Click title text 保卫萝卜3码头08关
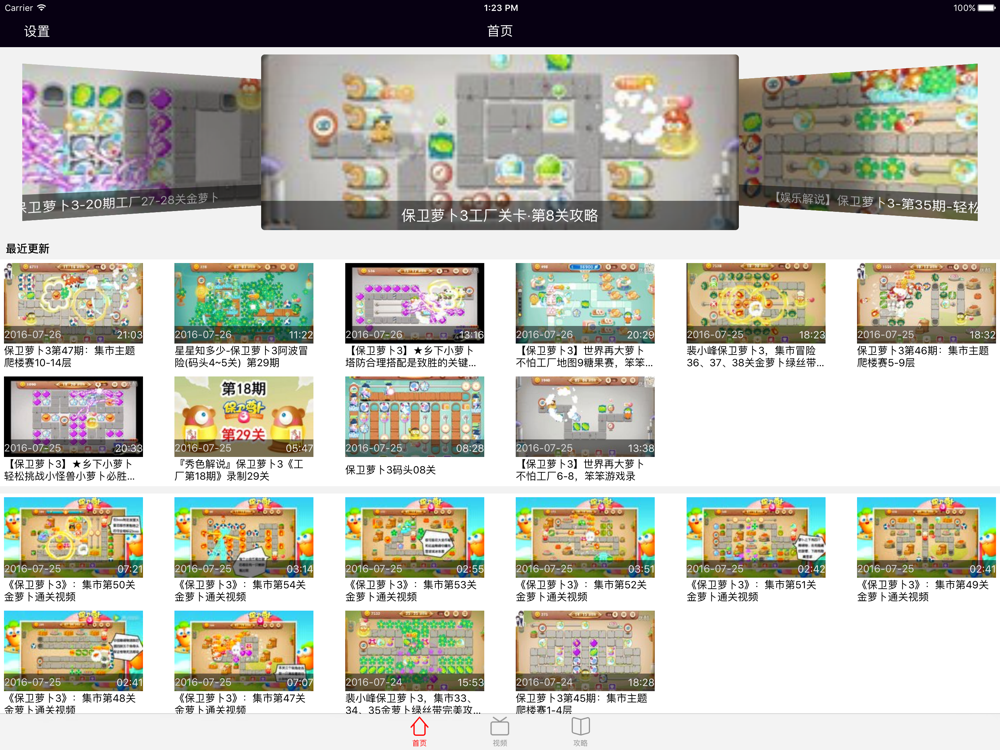 pos(390,470)
